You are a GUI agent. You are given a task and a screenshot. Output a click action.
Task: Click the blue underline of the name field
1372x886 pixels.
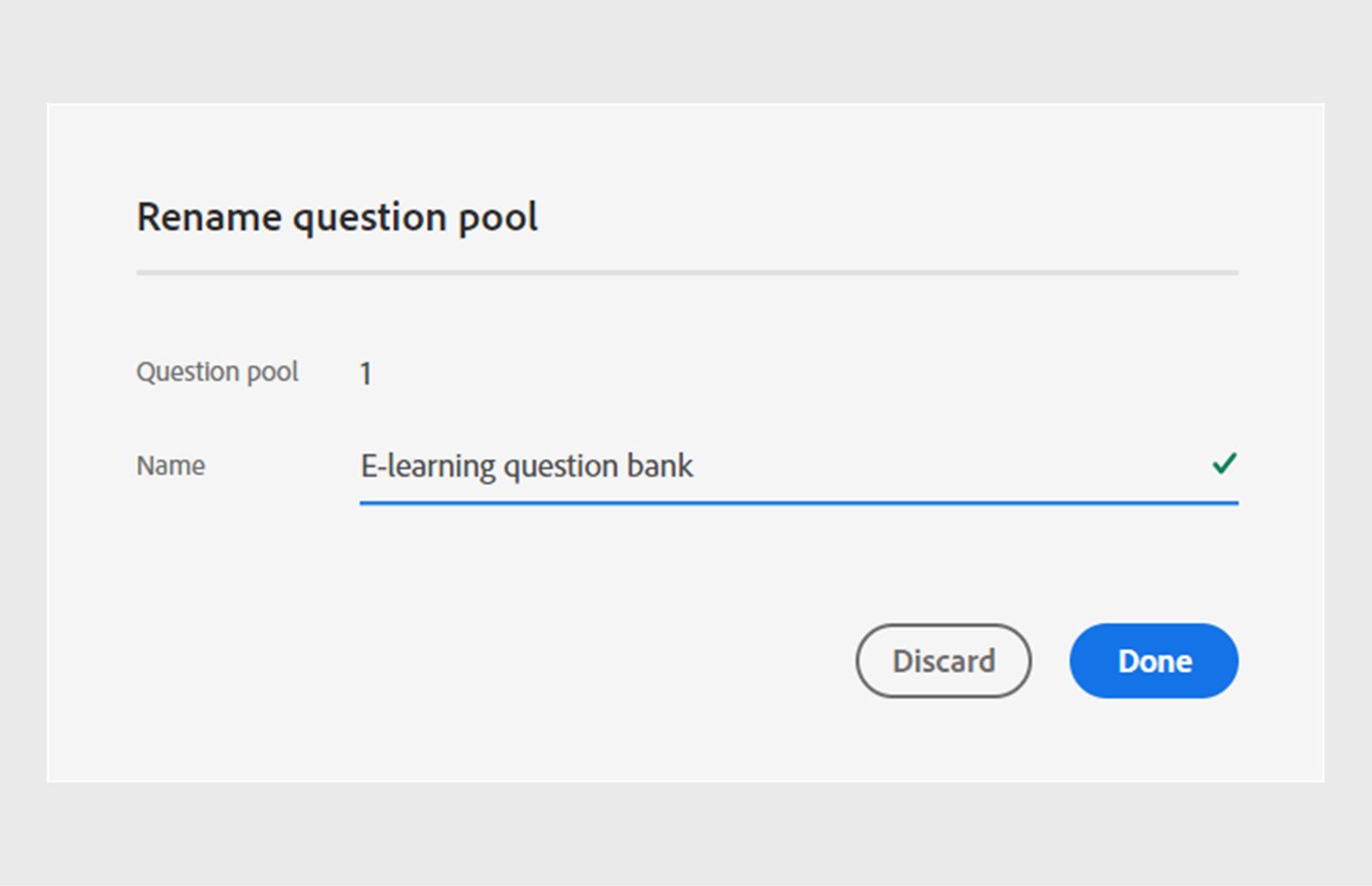click(797, 506)
